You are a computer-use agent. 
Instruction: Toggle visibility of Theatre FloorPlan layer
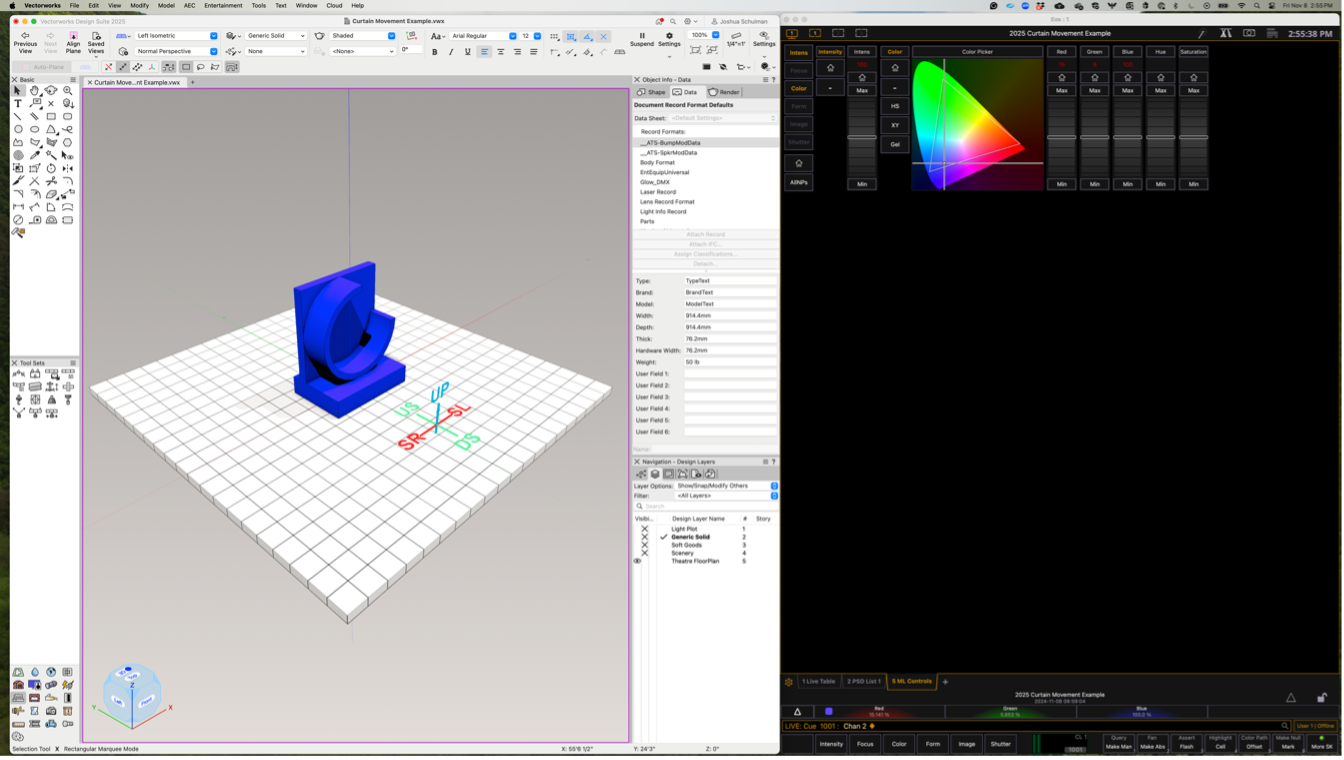tap(638, 561)
